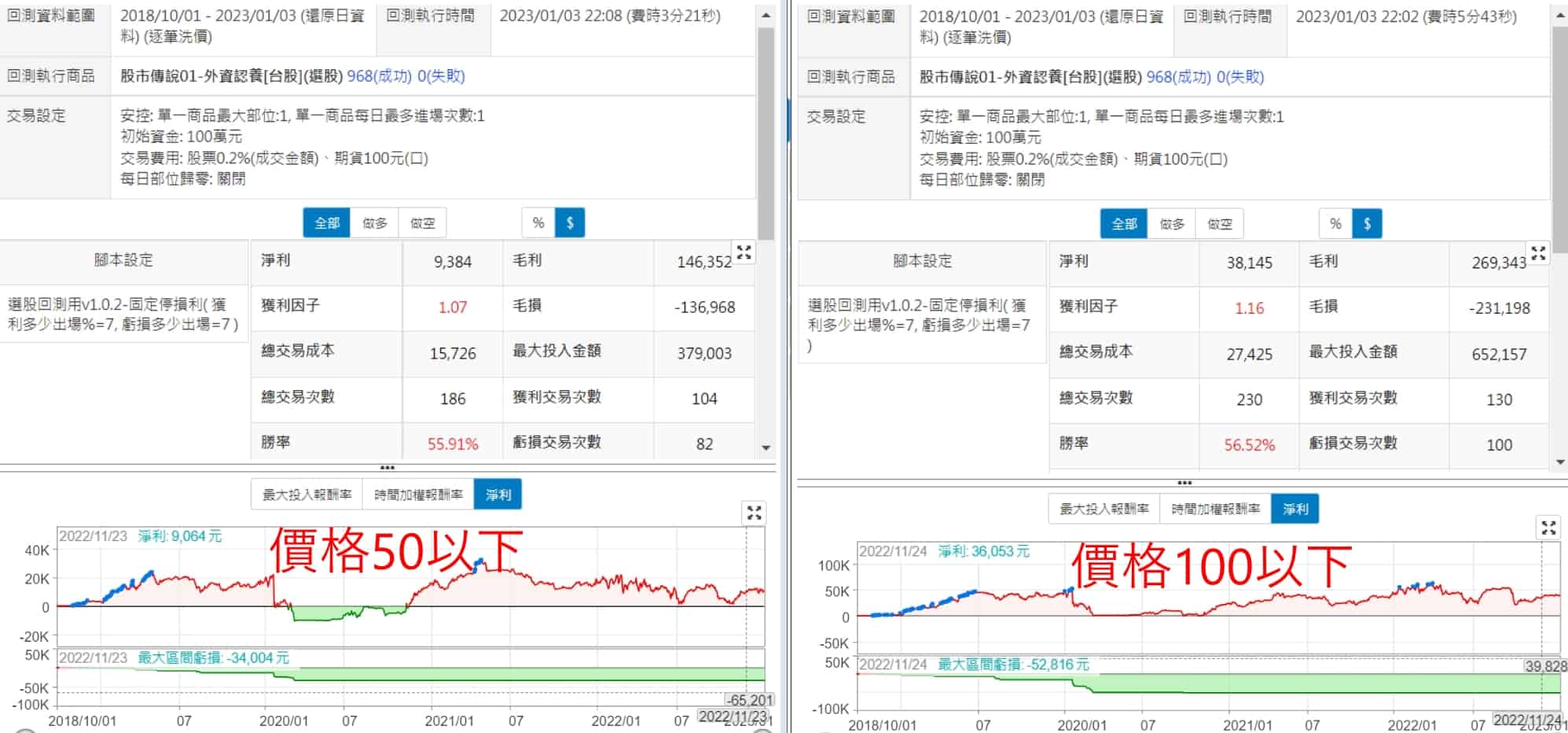
Task: Switch right panel to percent display
Action: click(x=1335, y=224)
